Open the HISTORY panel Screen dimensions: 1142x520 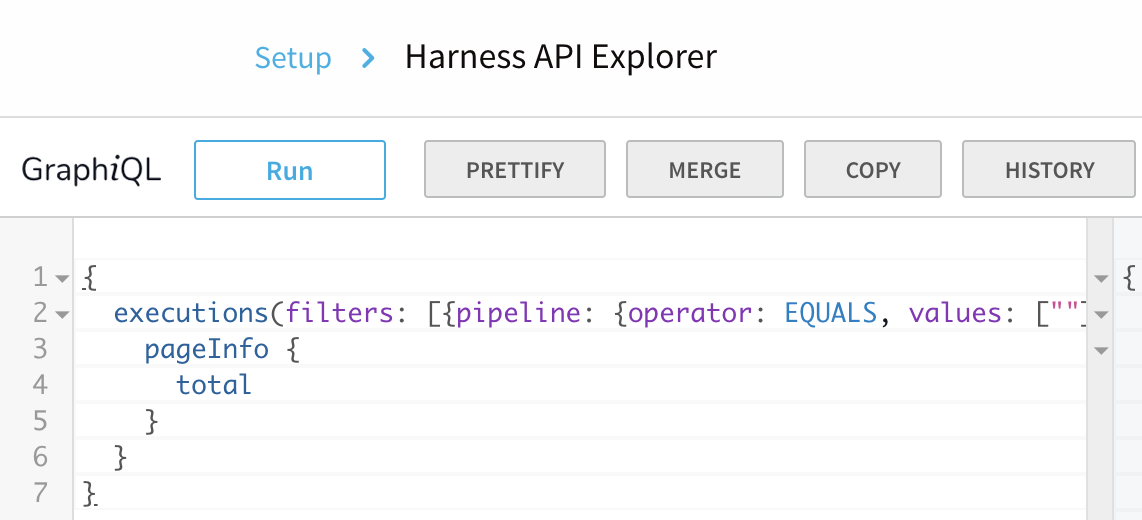(1049, 170)
